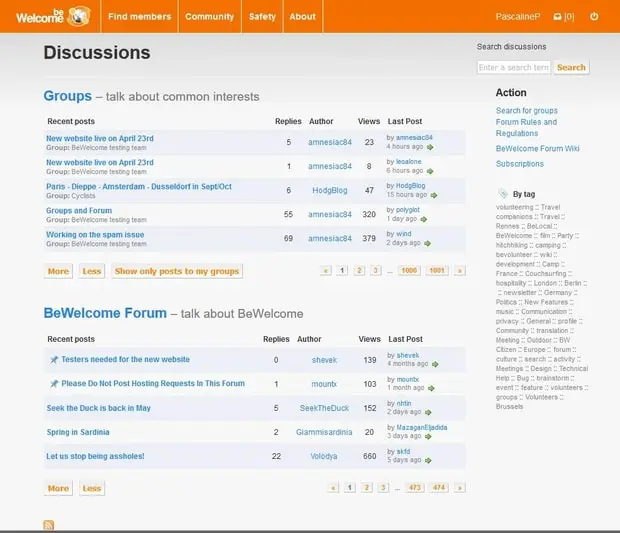Viewport: 620px width, 533px height.
Task: Go to previous page of Groups posts
Action: [325, 270]
